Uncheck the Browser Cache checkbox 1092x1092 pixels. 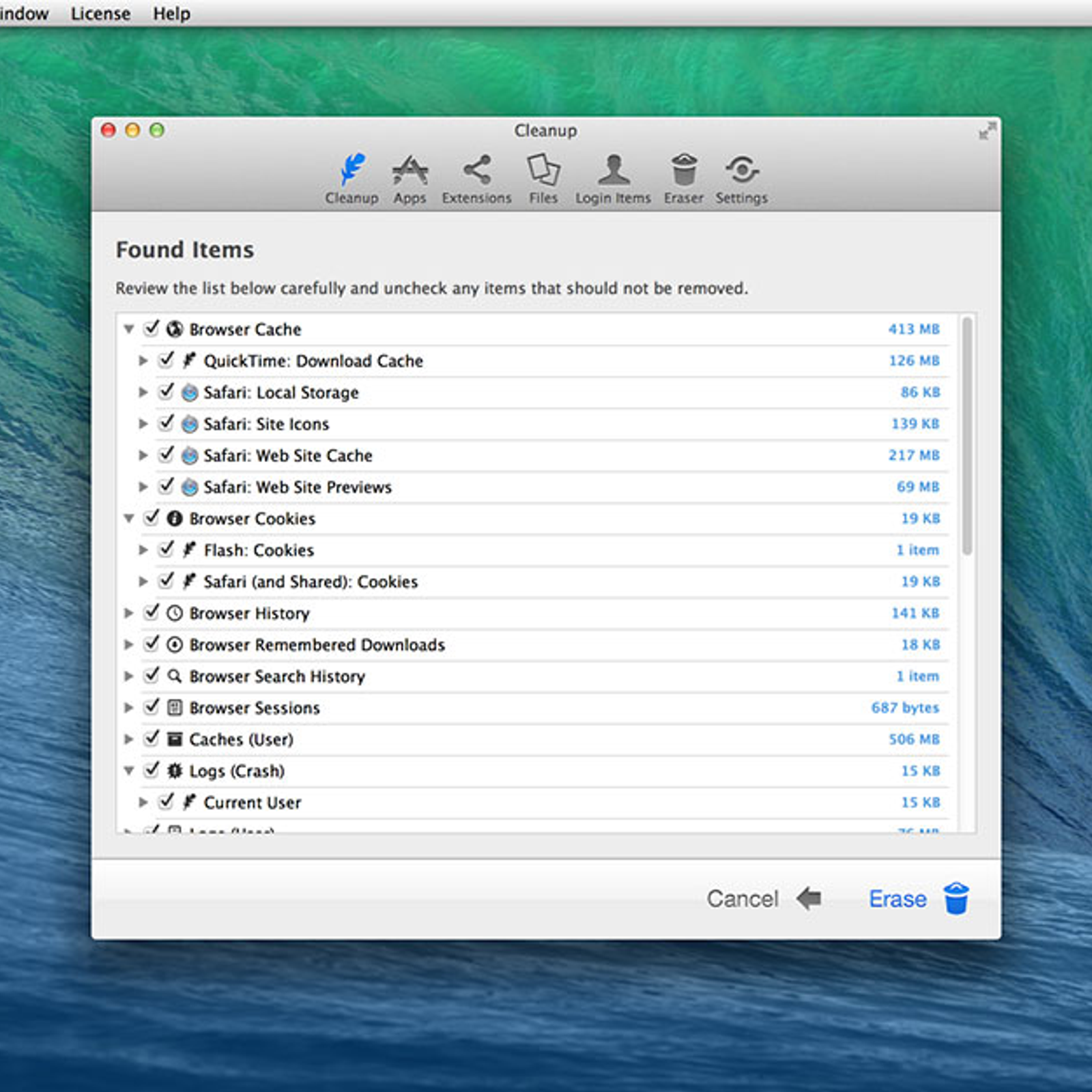[152, 328]
